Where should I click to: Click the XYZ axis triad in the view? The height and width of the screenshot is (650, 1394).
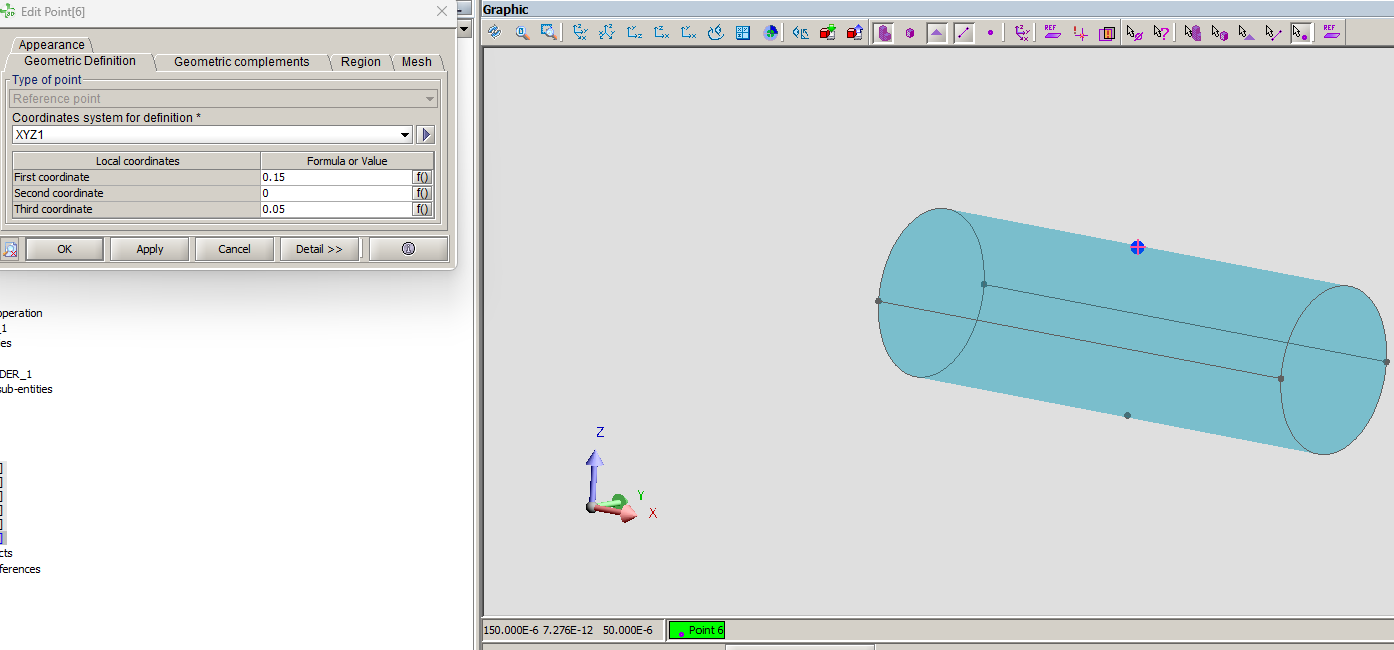click(620, 475)
